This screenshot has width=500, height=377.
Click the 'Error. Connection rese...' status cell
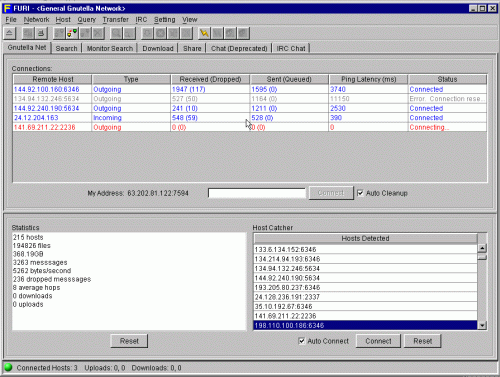point(447,99)
